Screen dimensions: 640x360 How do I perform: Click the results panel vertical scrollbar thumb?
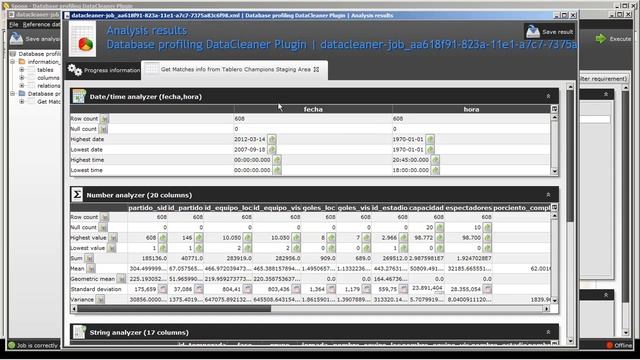pos(570,156)
